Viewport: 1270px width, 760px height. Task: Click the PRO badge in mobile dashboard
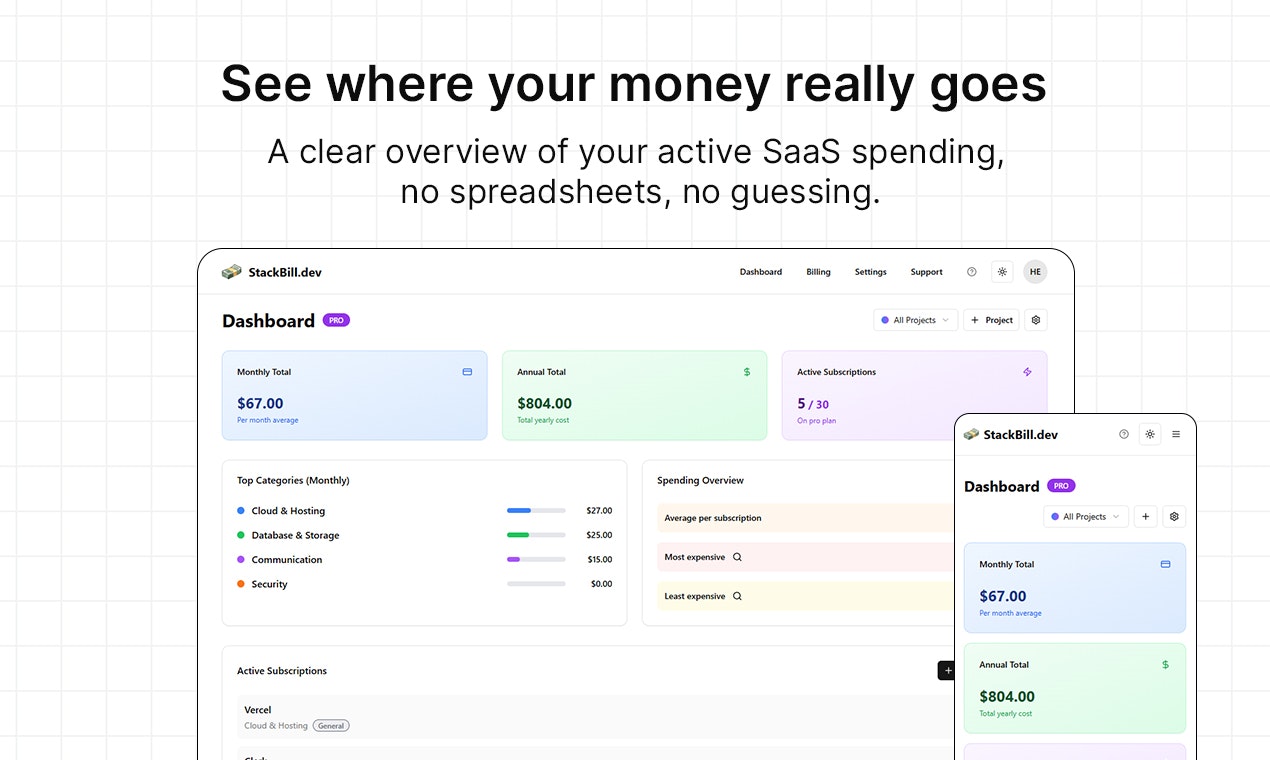coord(1061,486)
